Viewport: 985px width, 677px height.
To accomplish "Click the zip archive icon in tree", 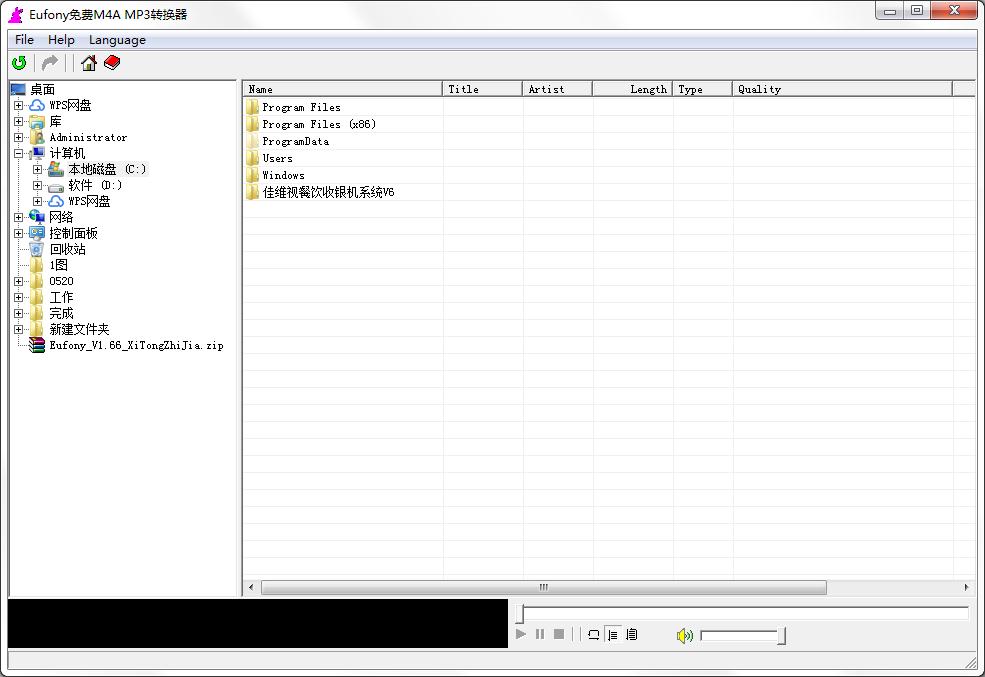I will click(37, 345).
